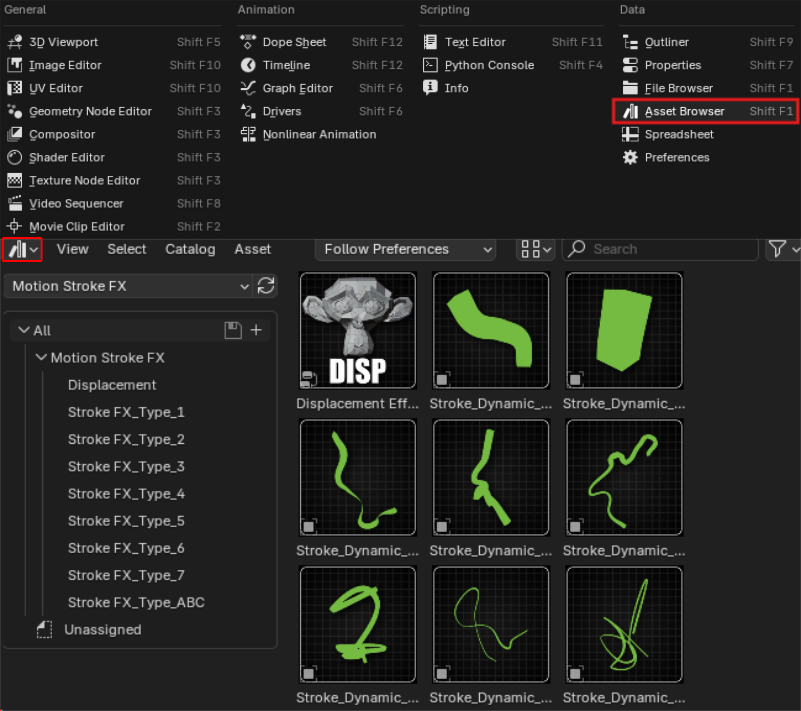Screen dimensions: 801x711
Task: Click the Outliner icon
Action: tap(630, 42)
